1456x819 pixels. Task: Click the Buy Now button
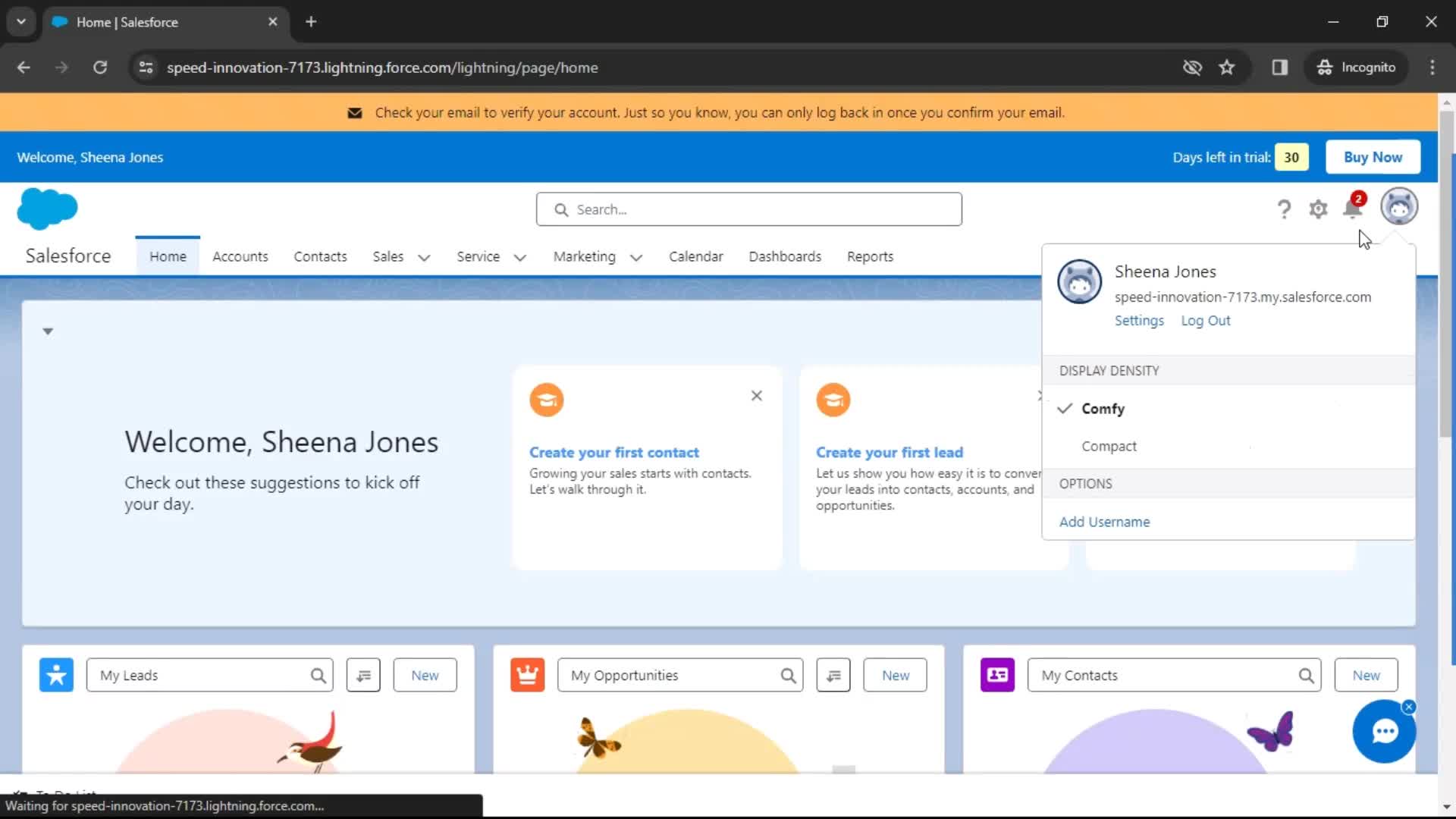[x=1373, y=157]
